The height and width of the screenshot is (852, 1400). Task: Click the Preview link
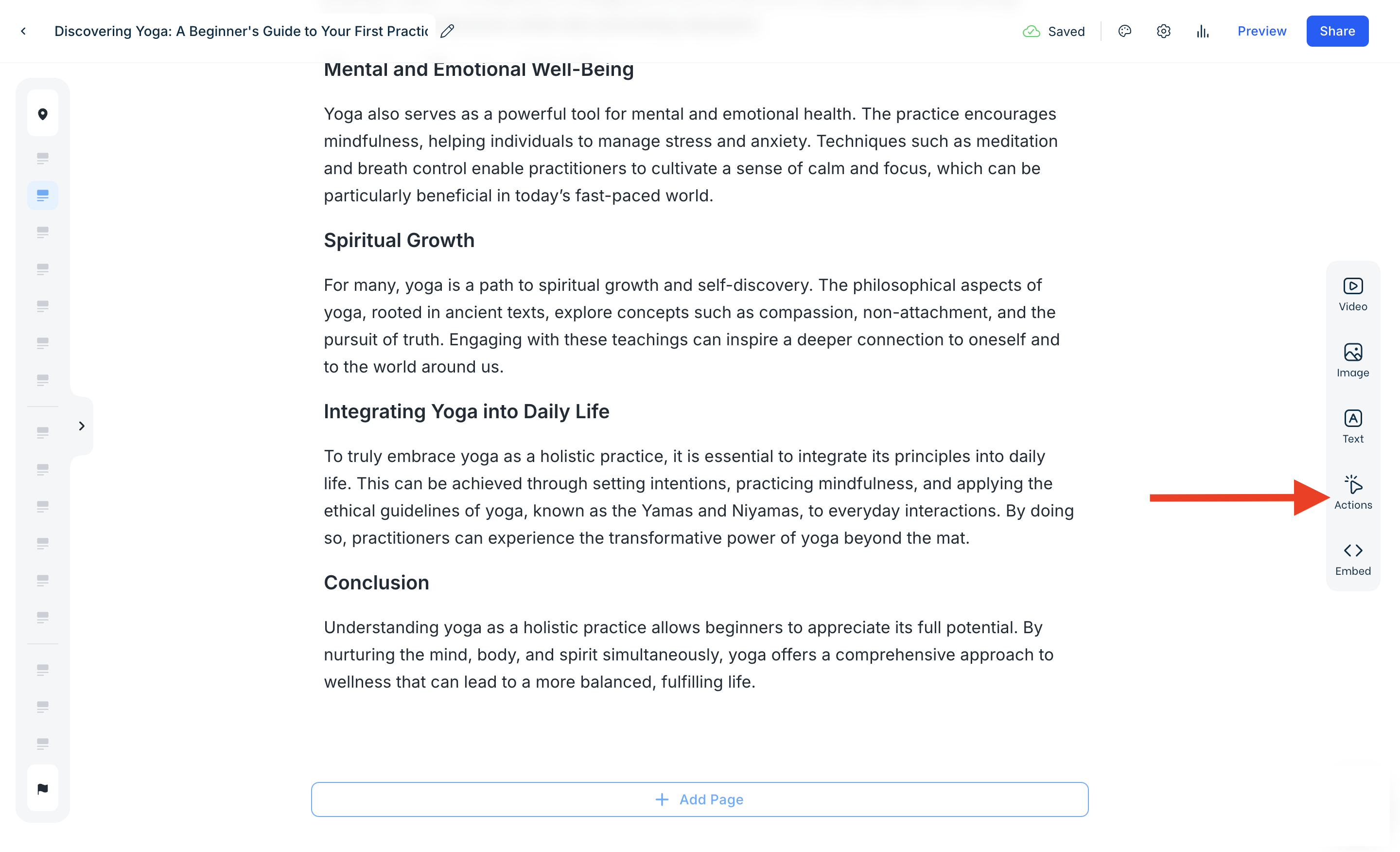tap(1261, 31)
